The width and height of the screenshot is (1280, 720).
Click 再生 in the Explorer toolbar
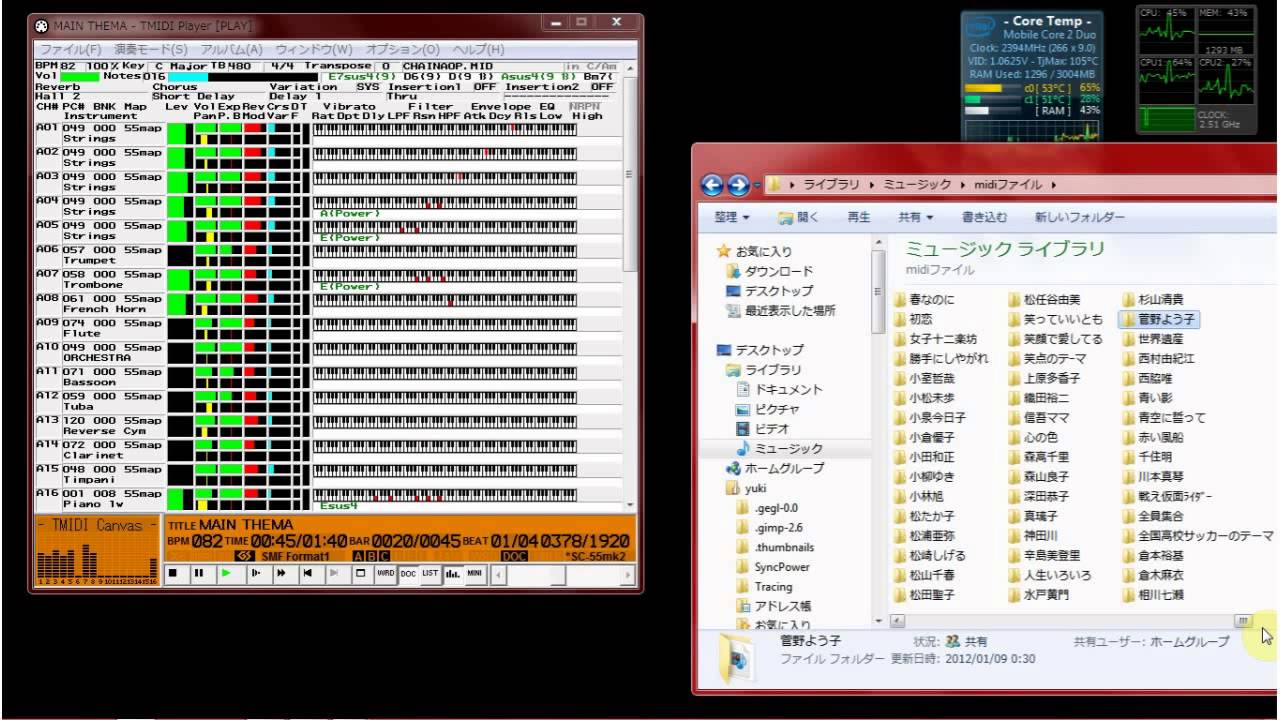click(858, 217)
